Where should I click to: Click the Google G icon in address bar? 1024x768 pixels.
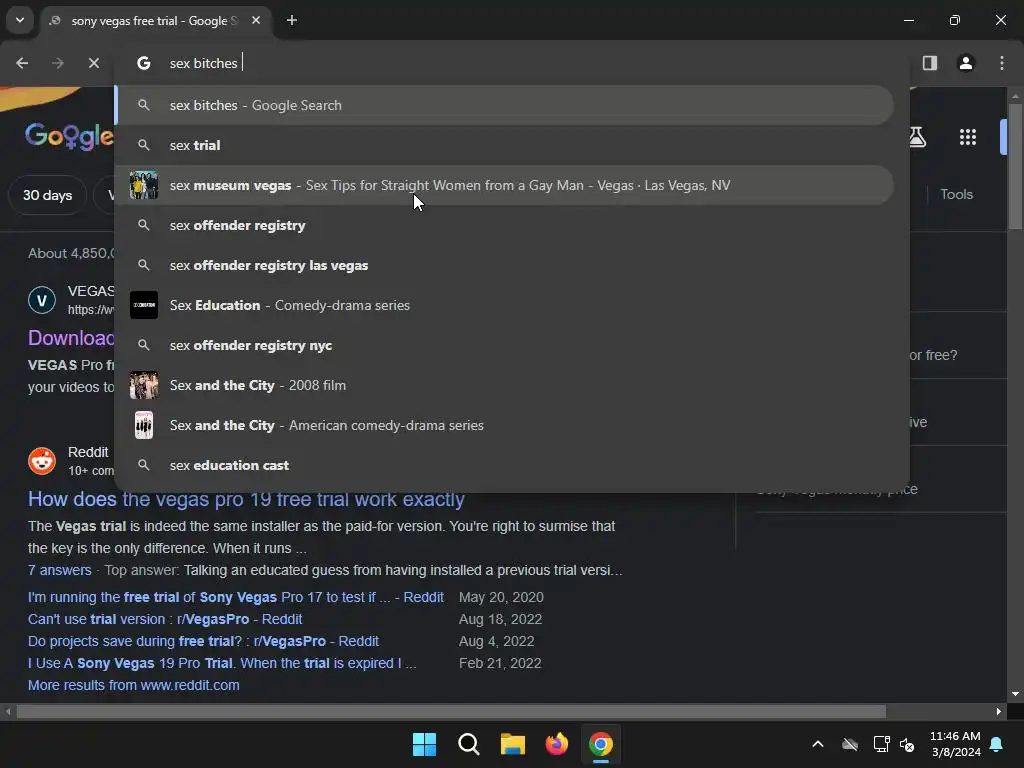144,63
